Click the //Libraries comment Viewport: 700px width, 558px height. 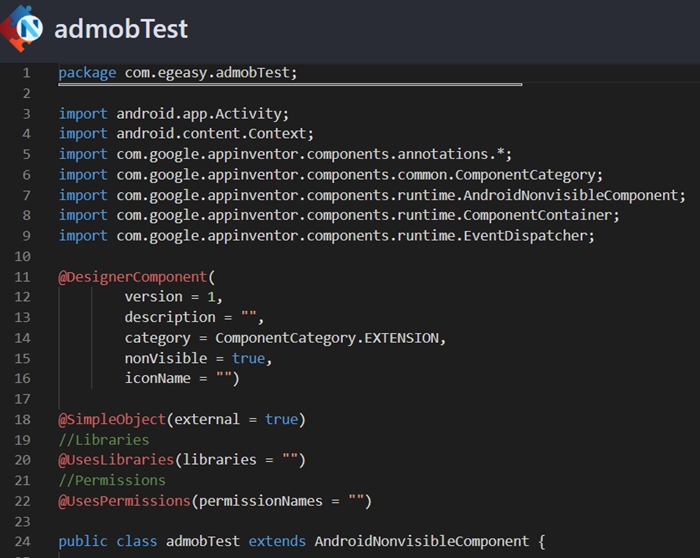(104, 440)
